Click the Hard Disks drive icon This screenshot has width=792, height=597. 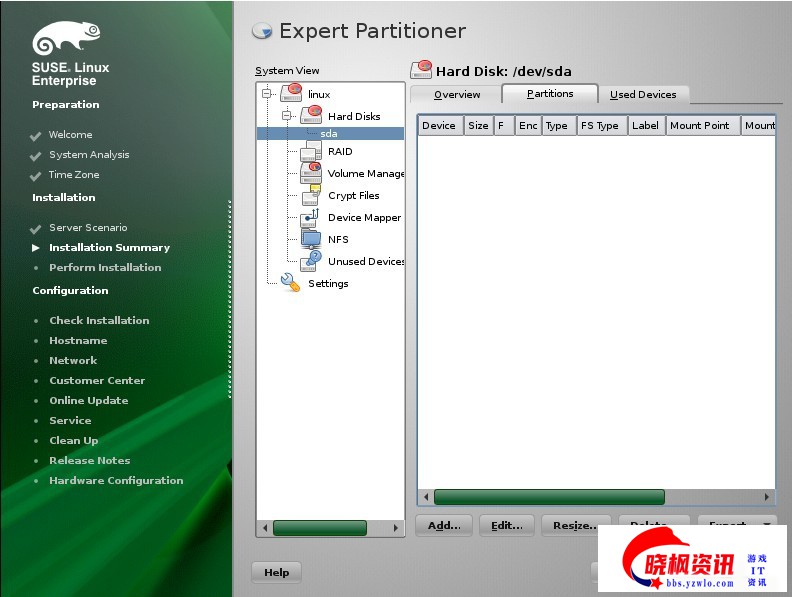pos(311,116)
